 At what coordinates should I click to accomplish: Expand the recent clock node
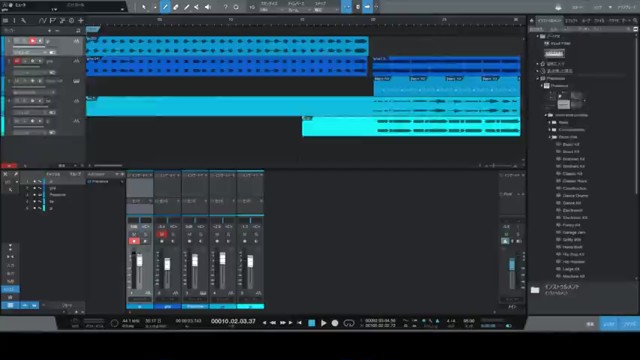pyautogui.click(x=538, y=71)
